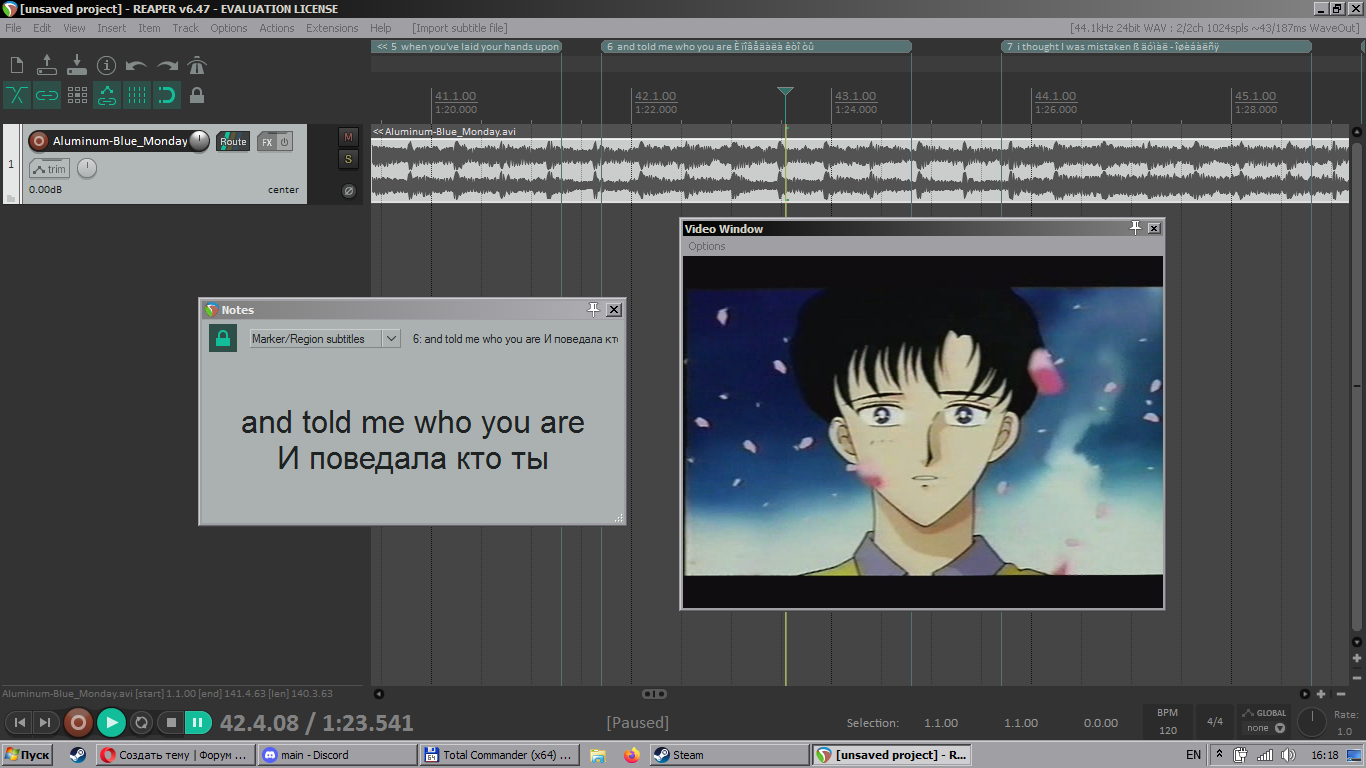Image resolution: width=1366 pixels, height=768 pixels.
Task: Toggle snapping magnet icon
Action: [167, 95]
